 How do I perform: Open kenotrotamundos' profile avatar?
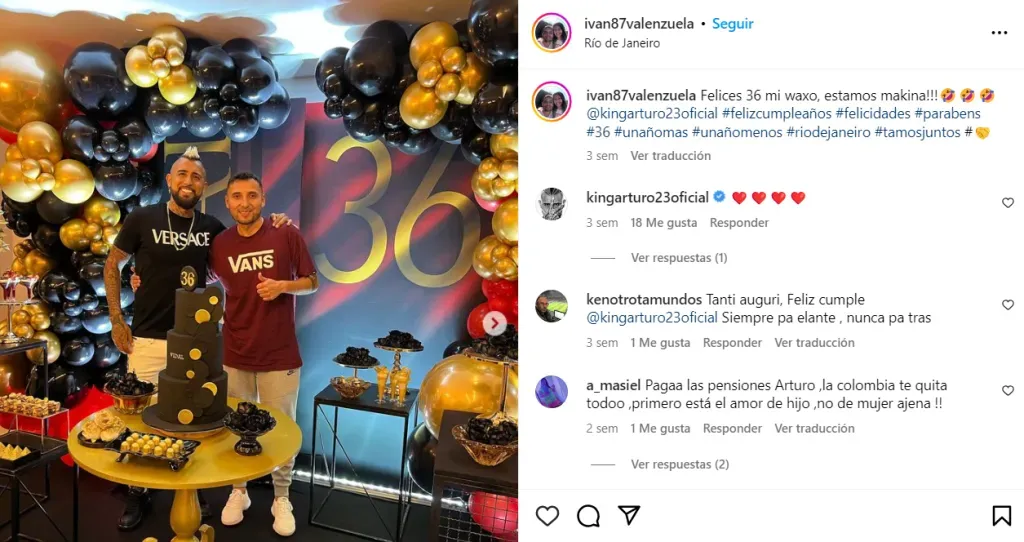click(x=551, y=306)
